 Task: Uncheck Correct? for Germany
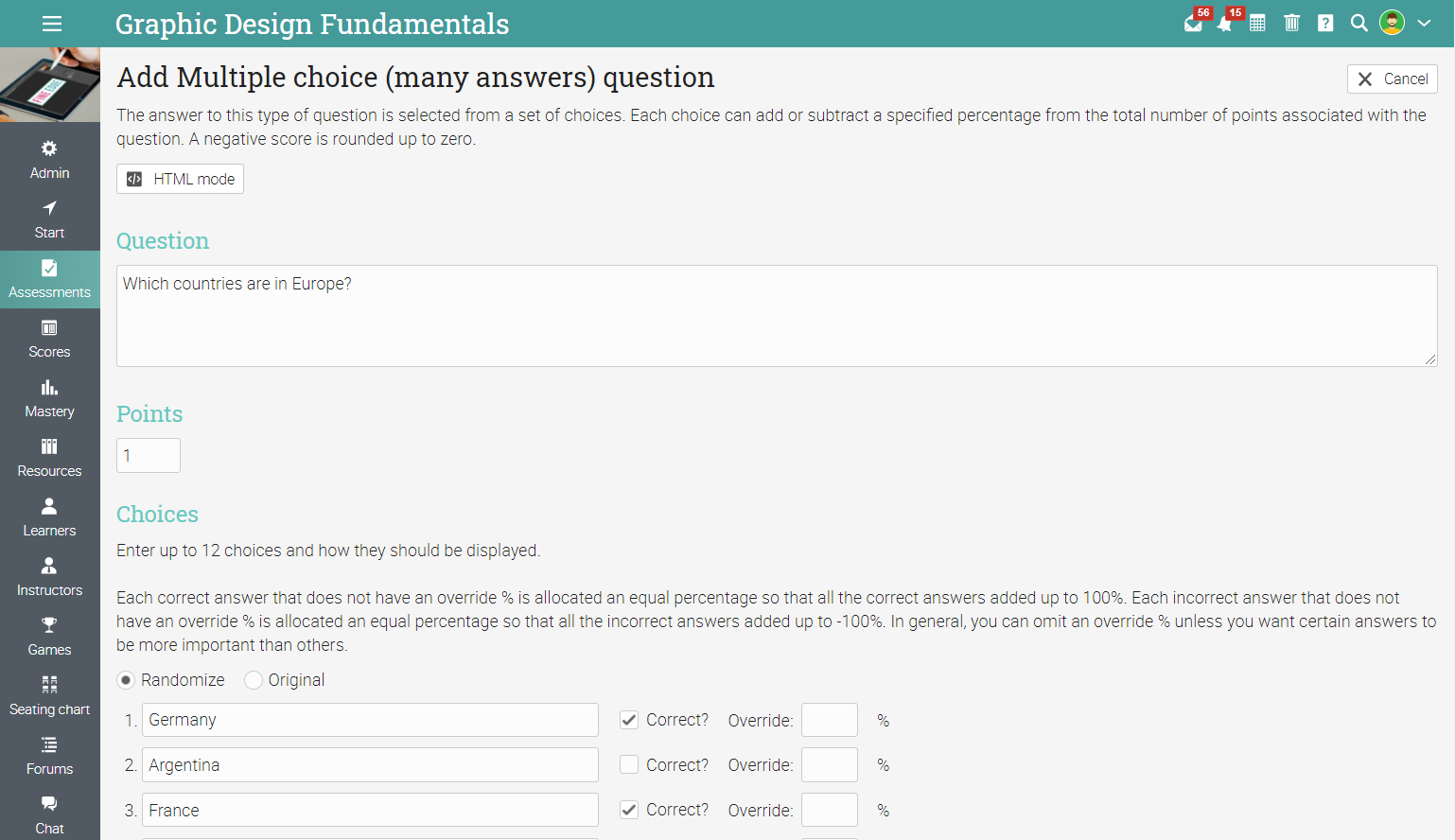629,720
